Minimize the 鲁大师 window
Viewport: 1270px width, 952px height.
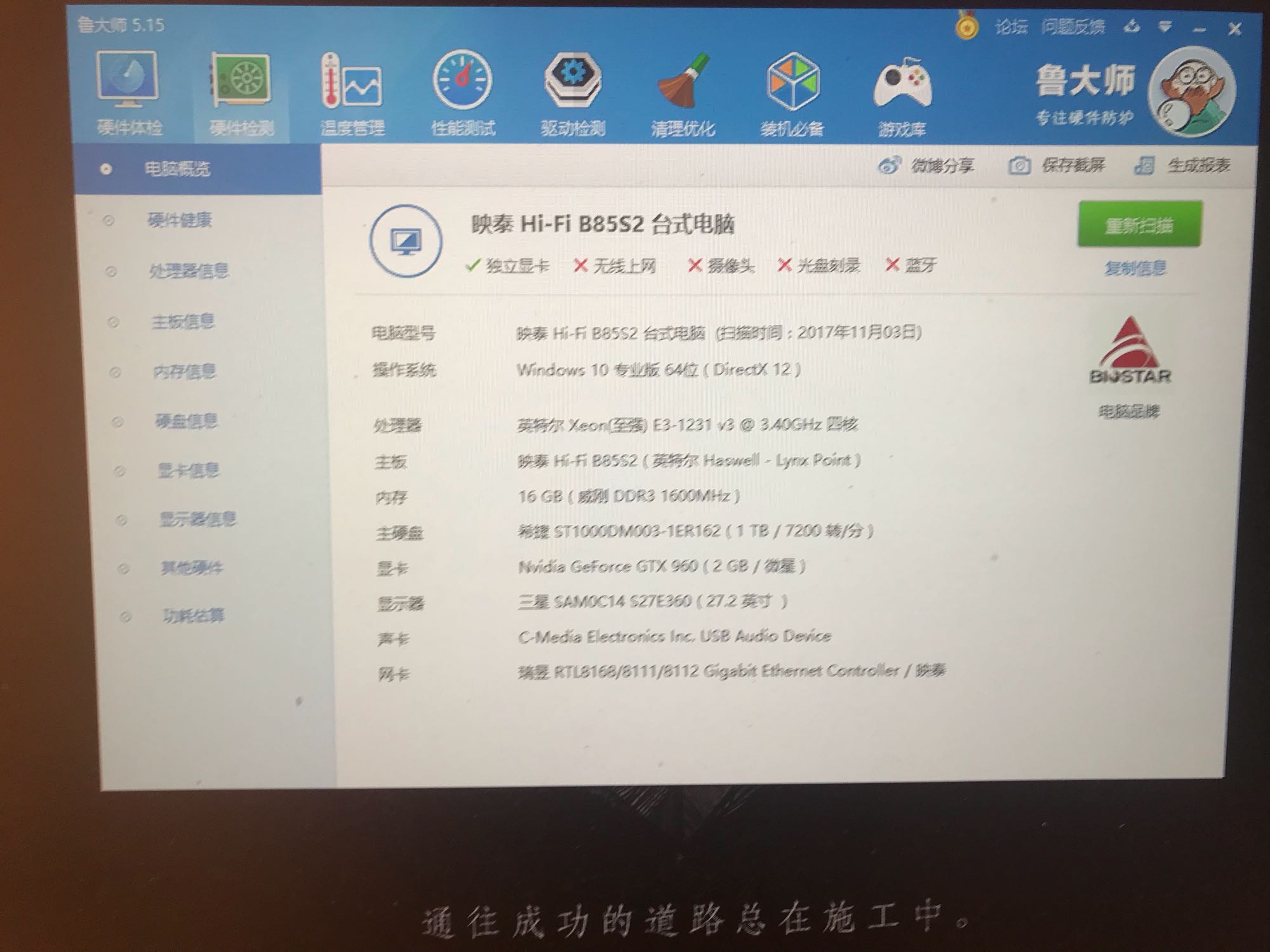[1200, 29]
